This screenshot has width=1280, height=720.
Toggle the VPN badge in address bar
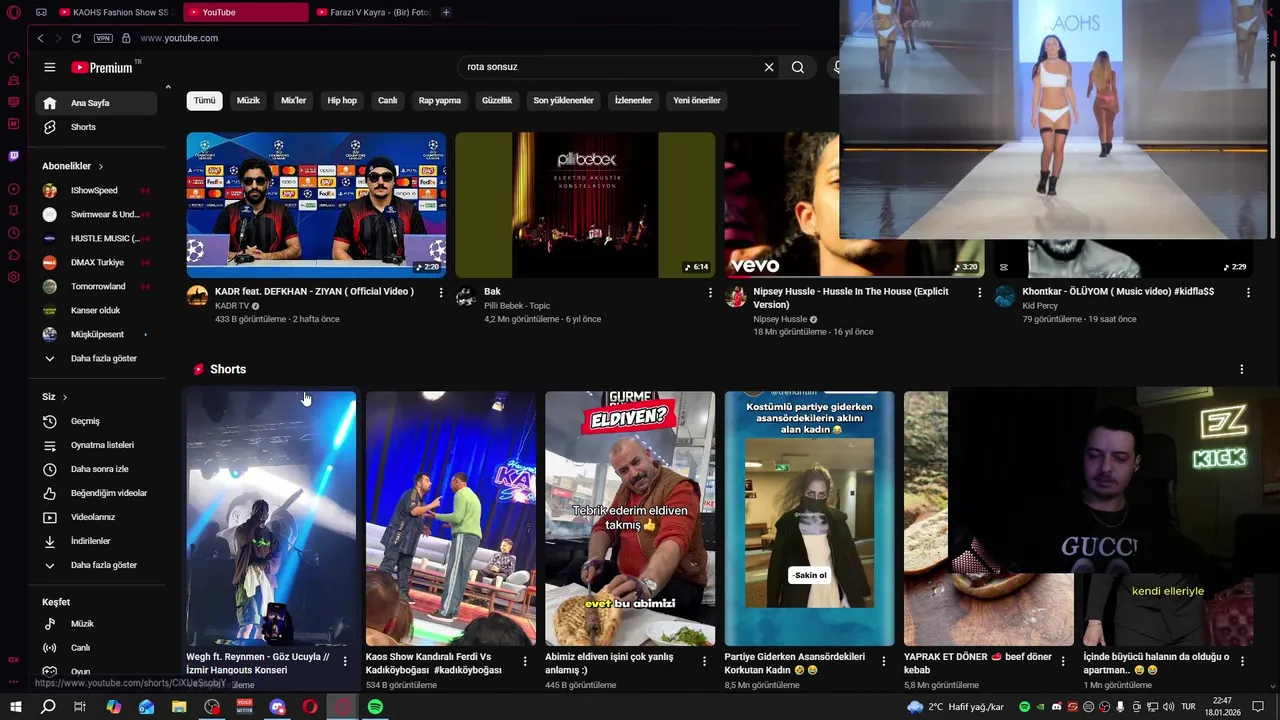(103, 38)
